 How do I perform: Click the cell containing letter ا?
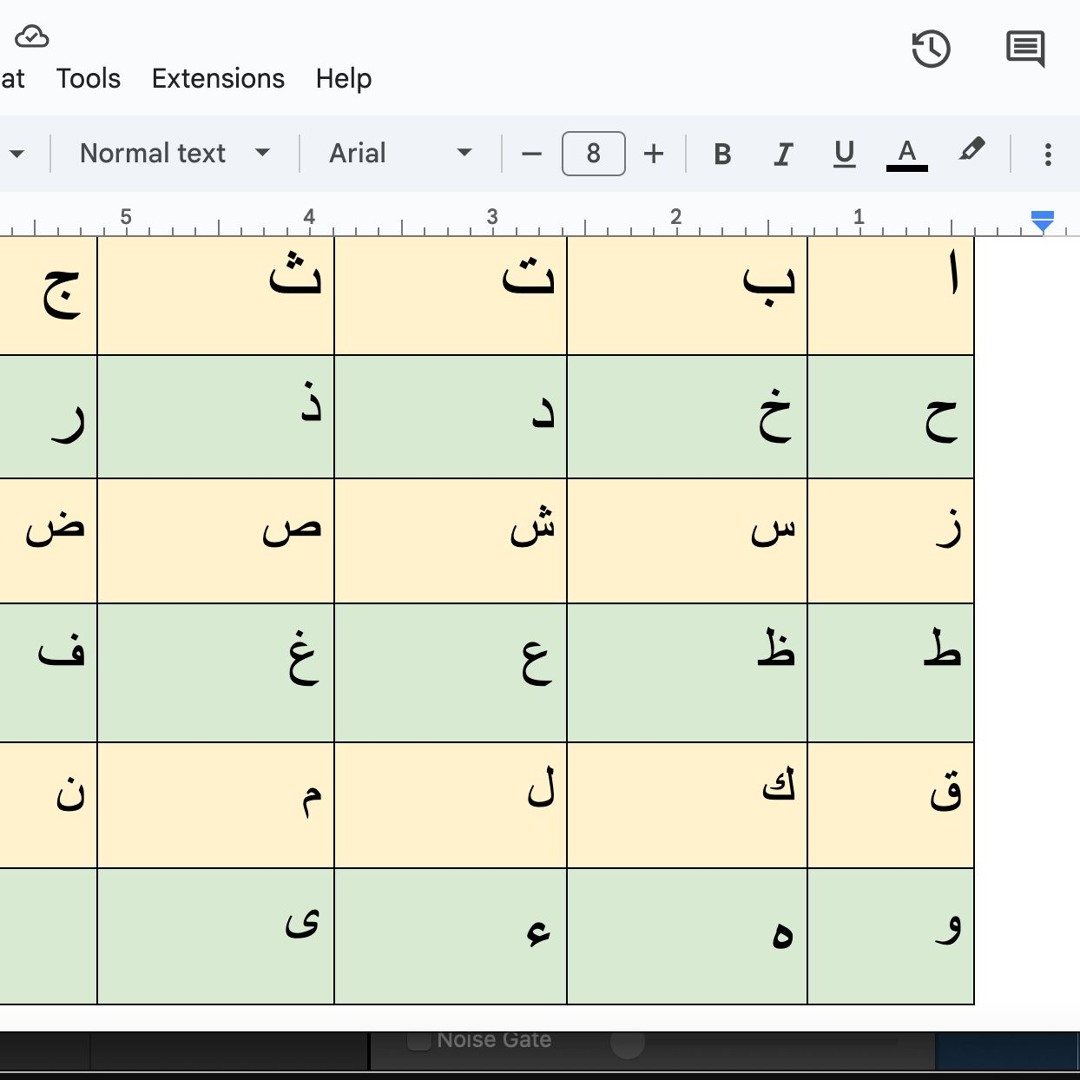coord(891,296)
